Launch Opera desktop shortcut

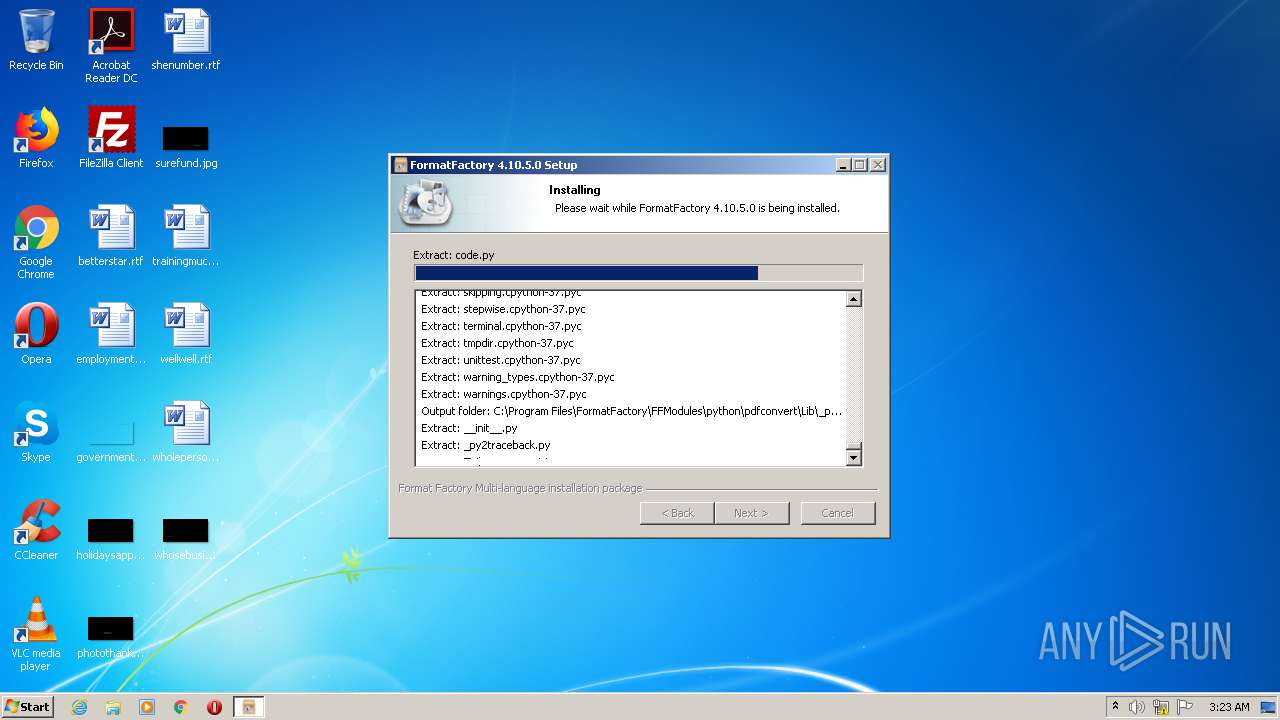pyautogui.click(x=36, y=334)
